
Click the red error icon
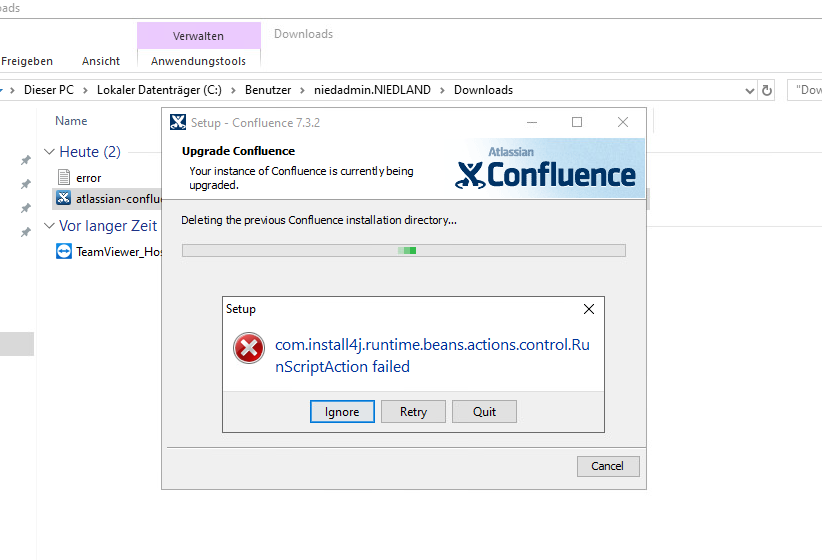pyautogui.click(x=248, y=348)
